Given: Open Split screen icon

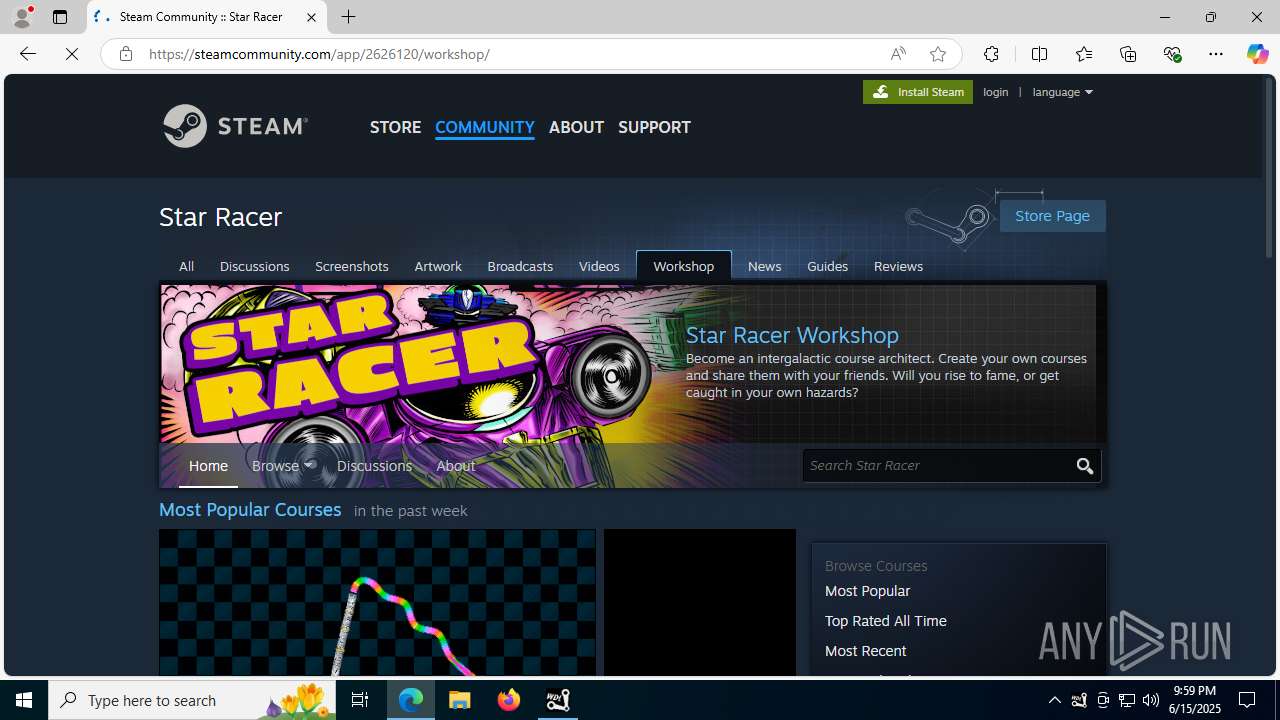Looking at the screenshot, I should (1039, 54).
